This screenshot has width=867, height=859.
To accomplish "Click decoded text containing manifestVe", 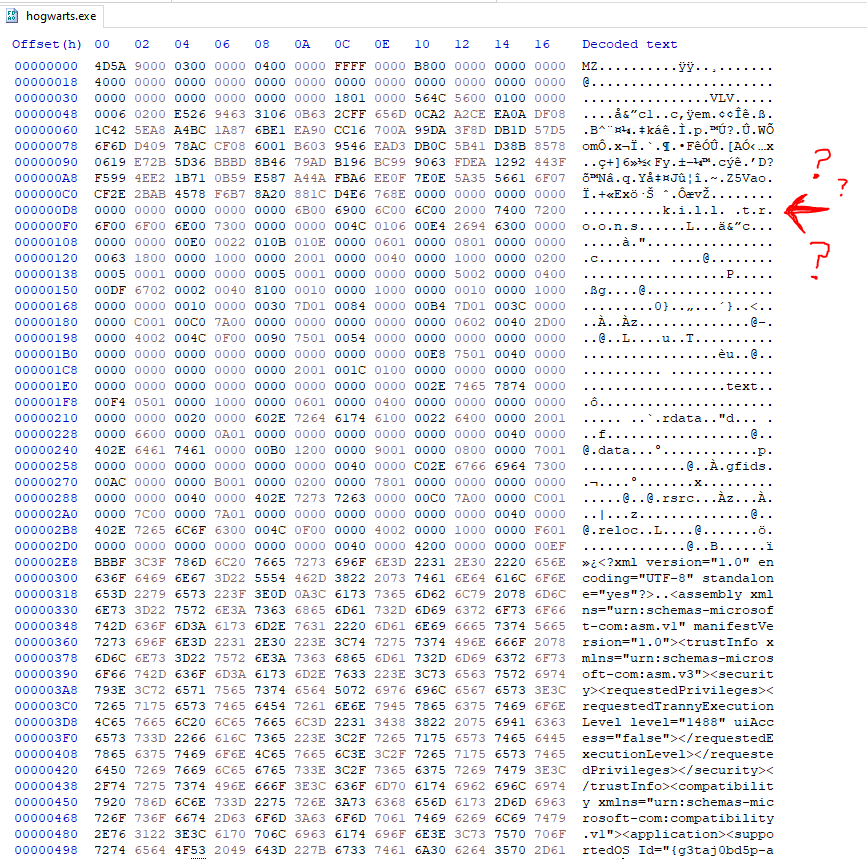I will (x=677, y=627).
